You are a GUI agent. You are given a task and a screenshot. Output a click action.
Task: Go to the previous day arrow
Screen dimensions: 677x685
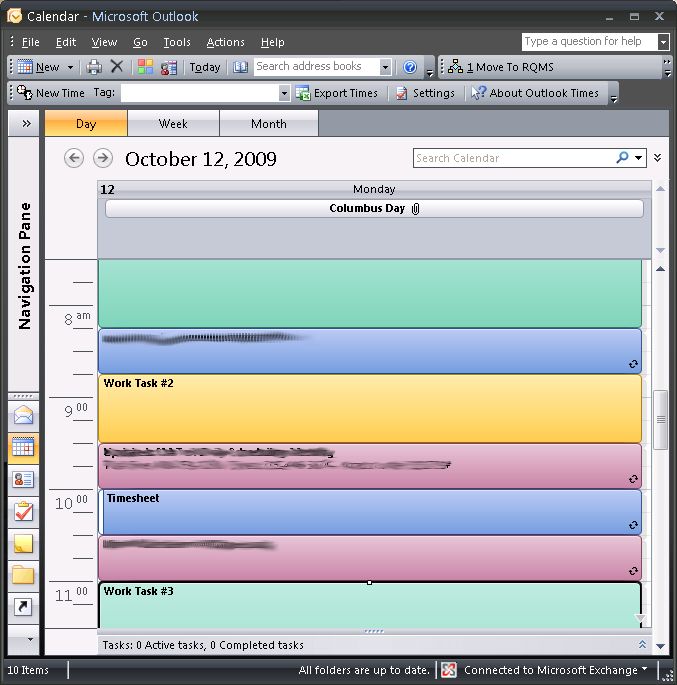pos(73,158)
